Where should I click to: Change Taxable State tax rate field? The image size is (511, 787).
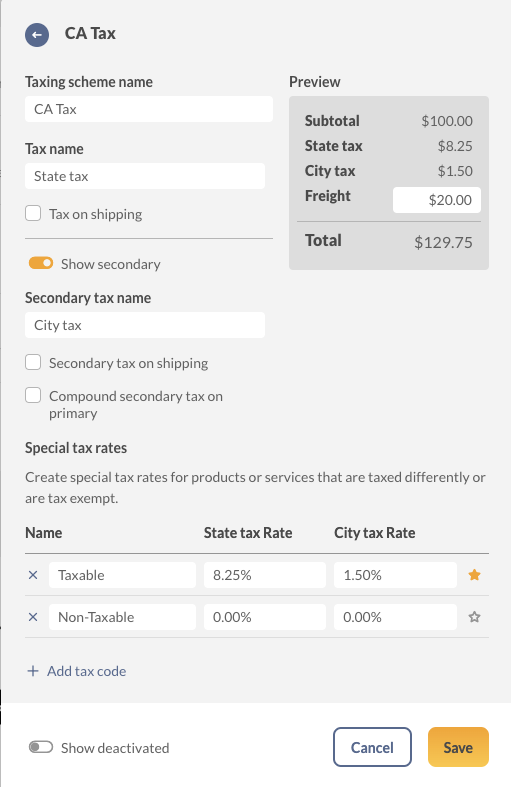tap(265, 575)
